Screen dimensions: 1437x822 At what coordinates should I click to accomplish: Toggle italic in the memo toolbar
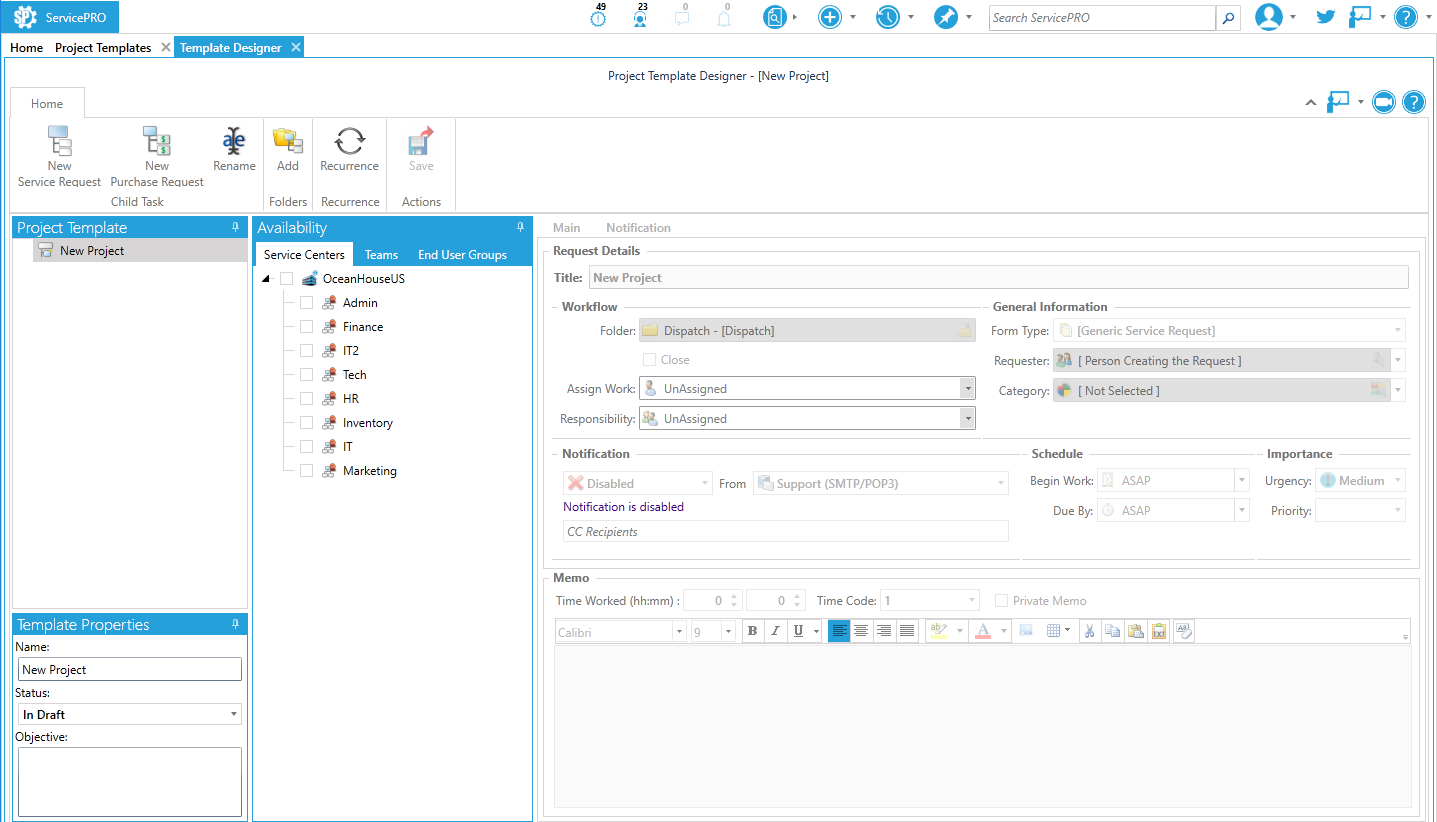tap(774, 631)
